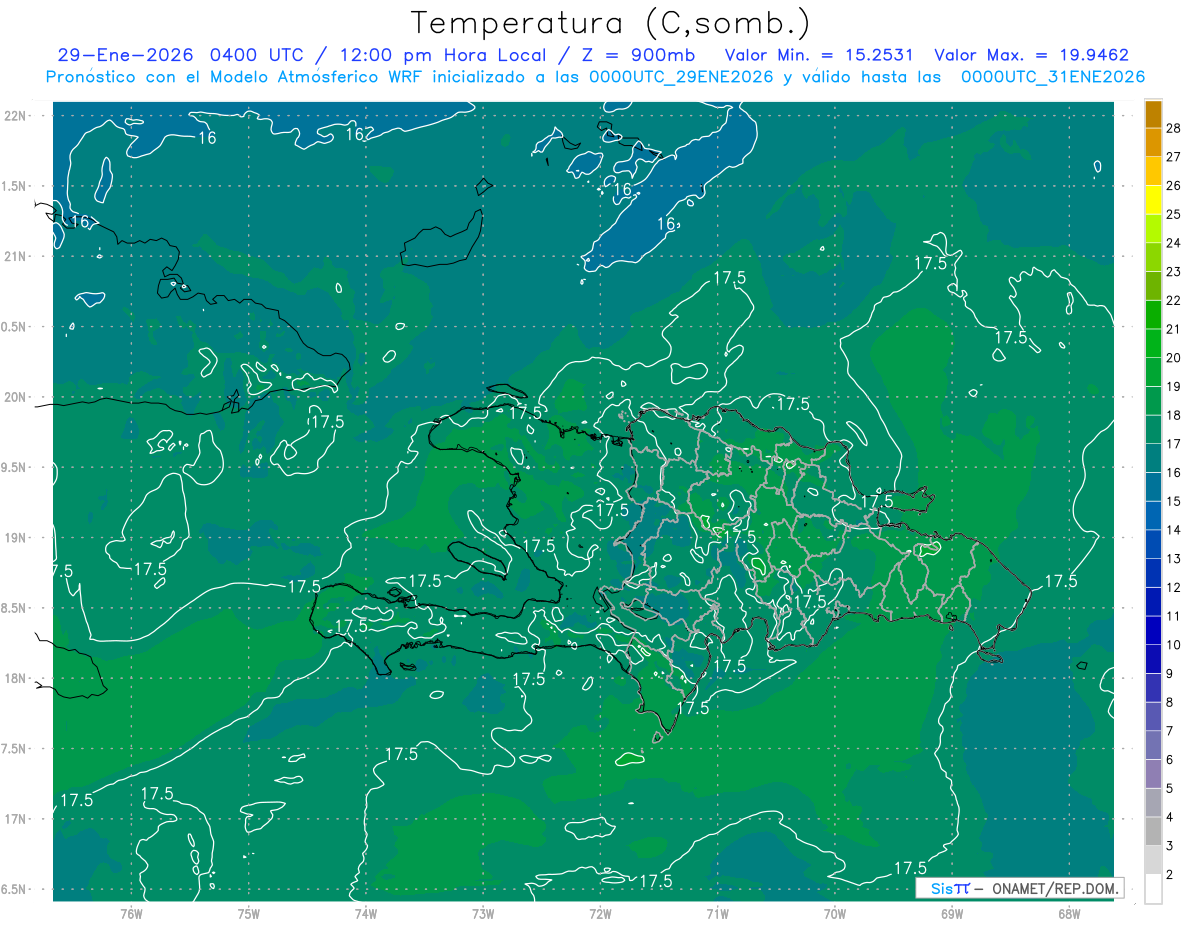Click the "68W" longitude axis label

point(1068,914)
